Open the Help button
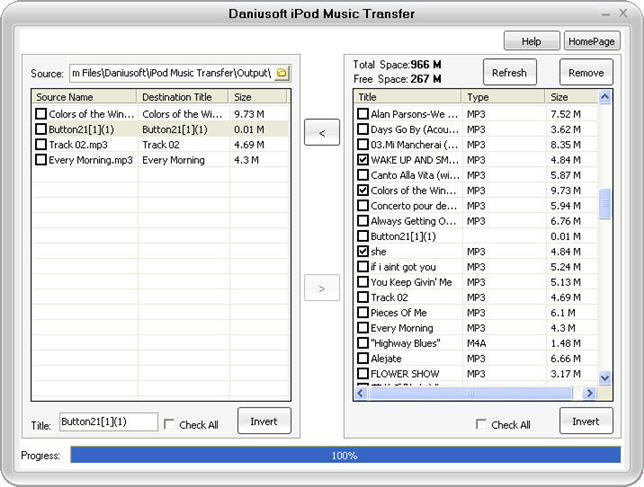The image size is (644, 487). (531, 41)
